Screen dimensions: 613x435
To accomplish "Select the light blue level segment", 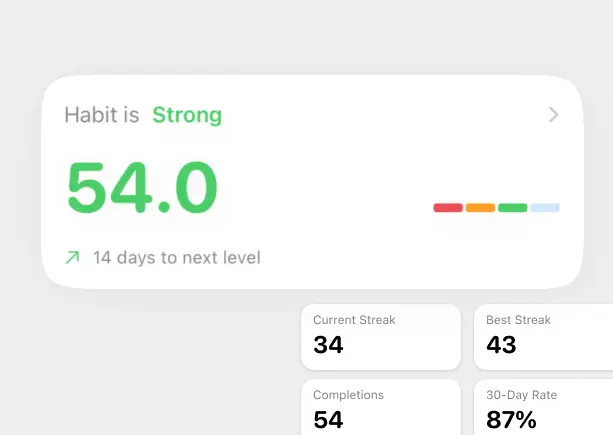I will click(x=545, y=208).
